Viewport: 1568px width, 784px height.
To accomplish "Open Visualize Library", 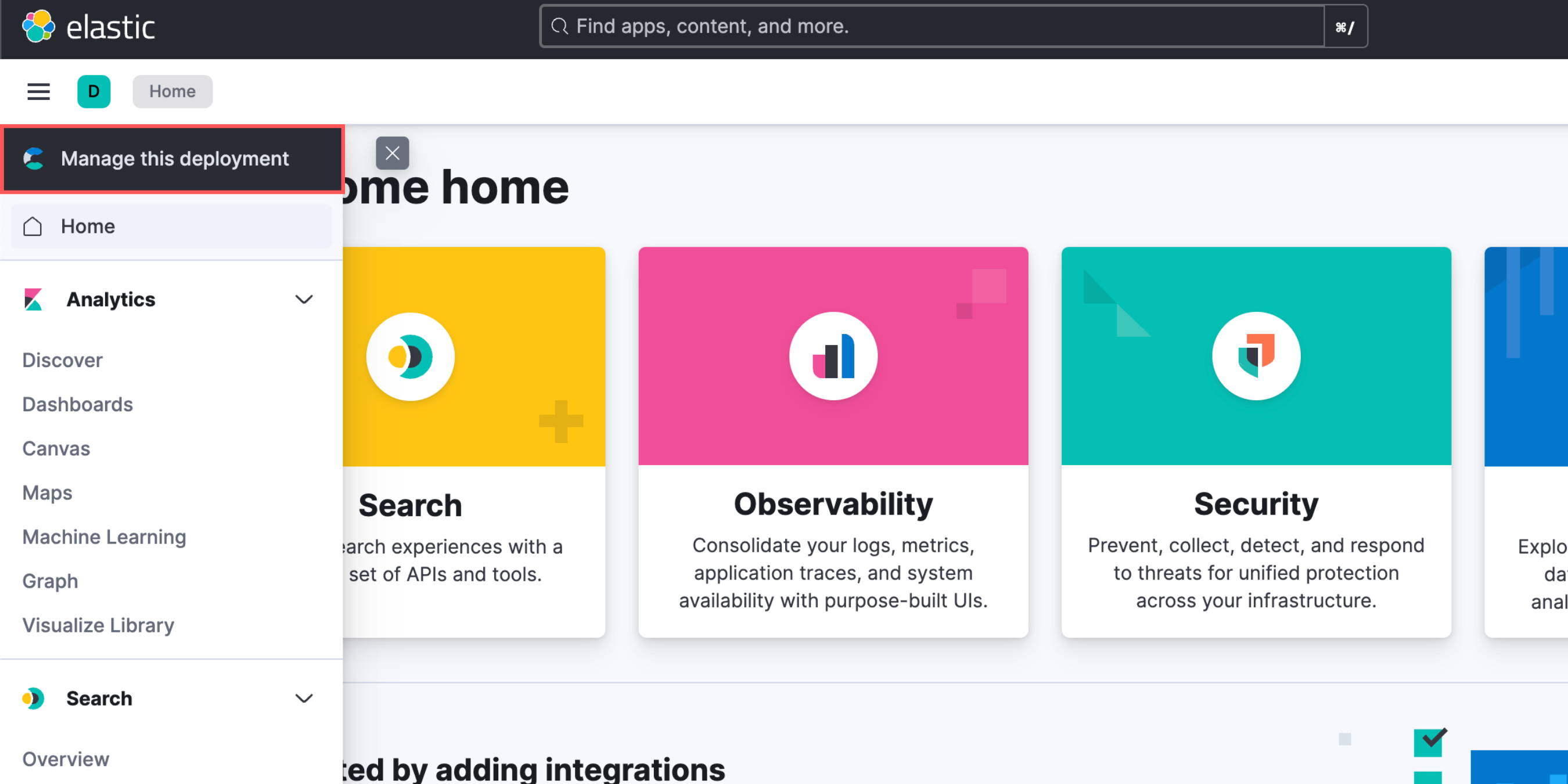I will coord(98,625).
